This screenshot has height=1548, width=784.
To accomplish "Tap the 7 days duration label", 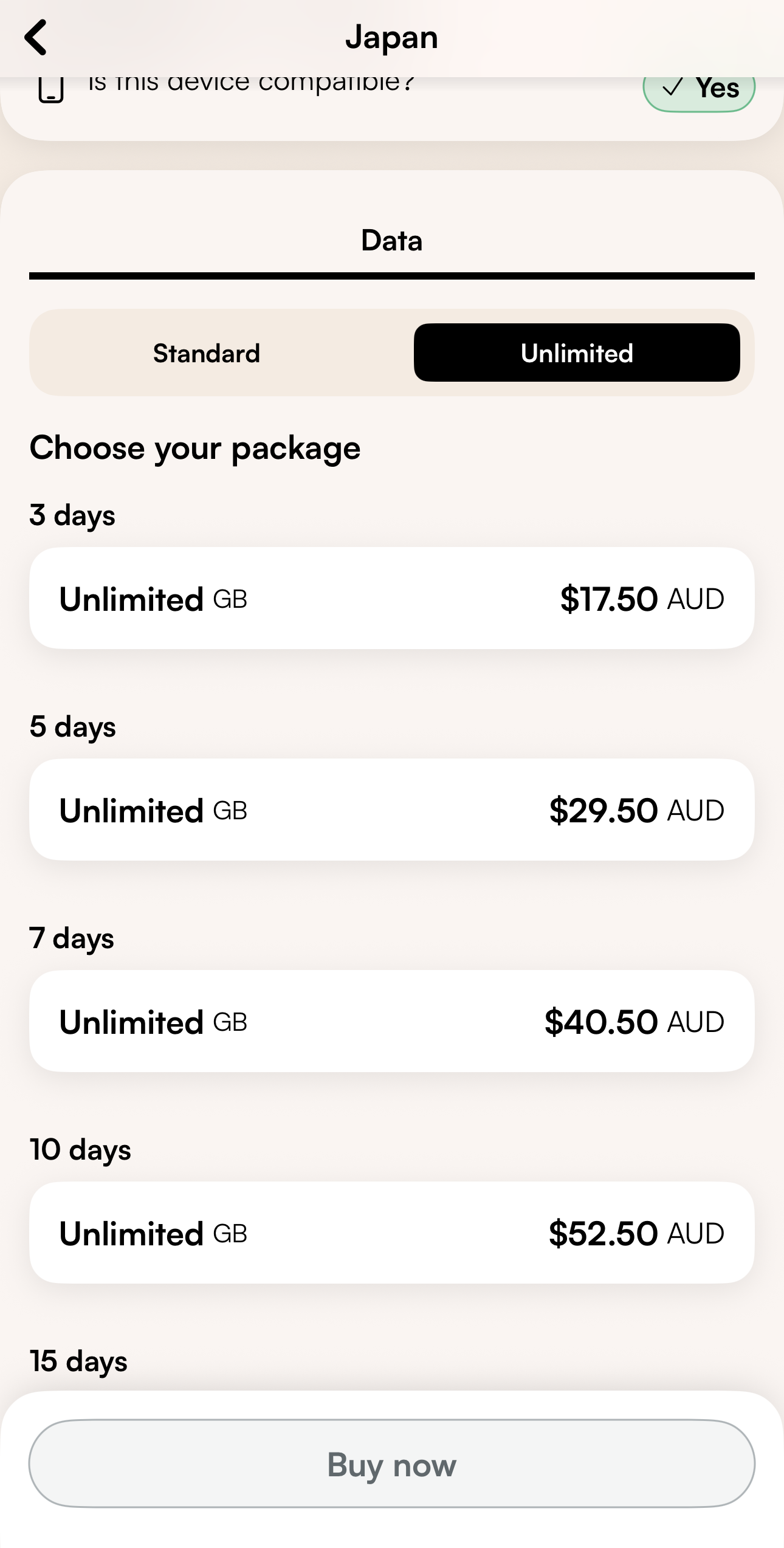I will pyautogui.click(x=72, y=938).
